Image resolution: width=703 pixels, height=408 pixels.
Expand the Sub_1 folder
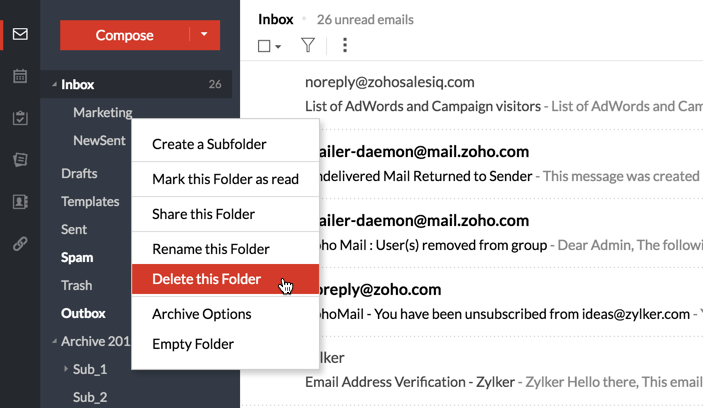point(67,369)
